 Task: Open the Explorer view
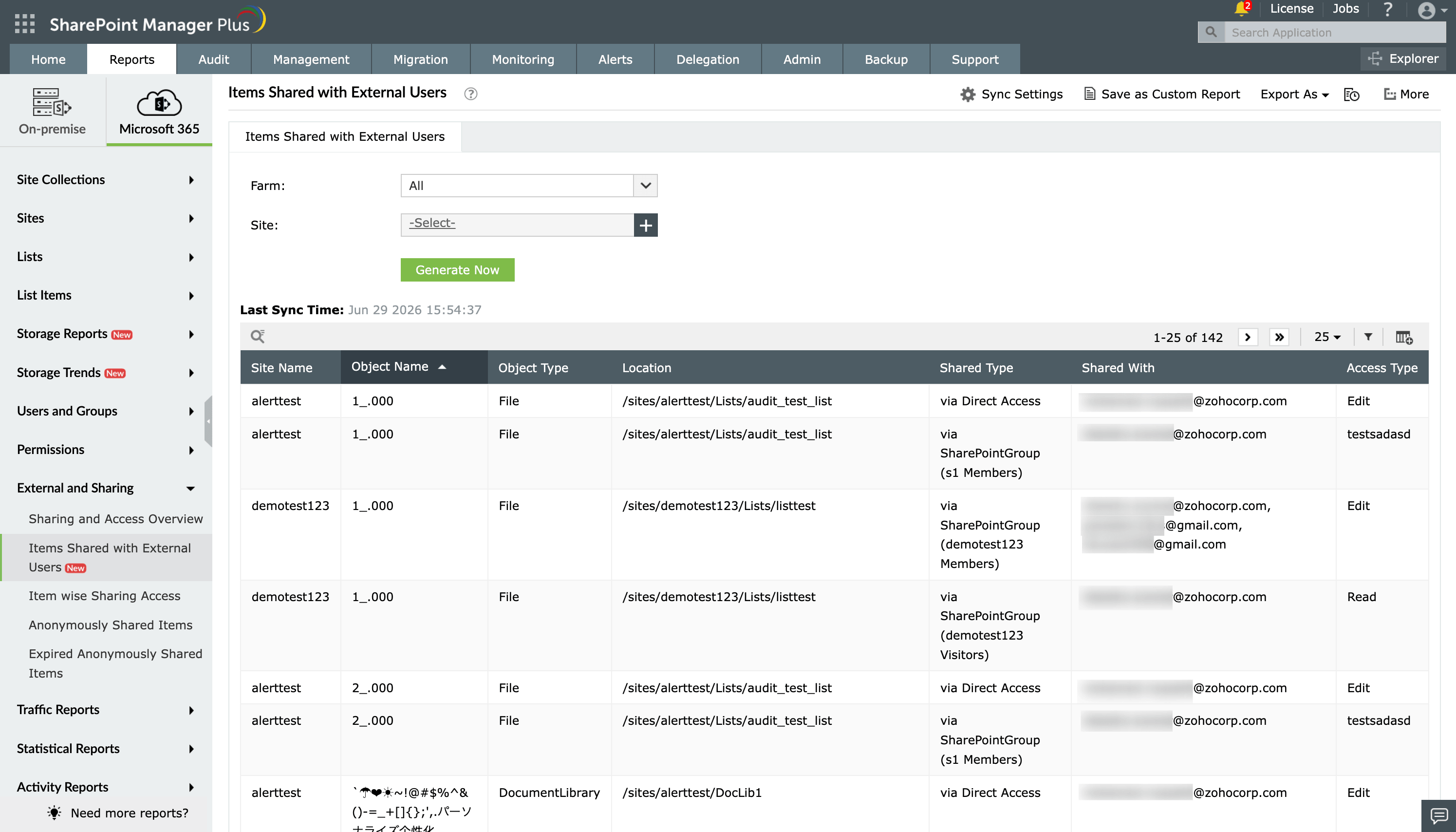(1403, 59)
